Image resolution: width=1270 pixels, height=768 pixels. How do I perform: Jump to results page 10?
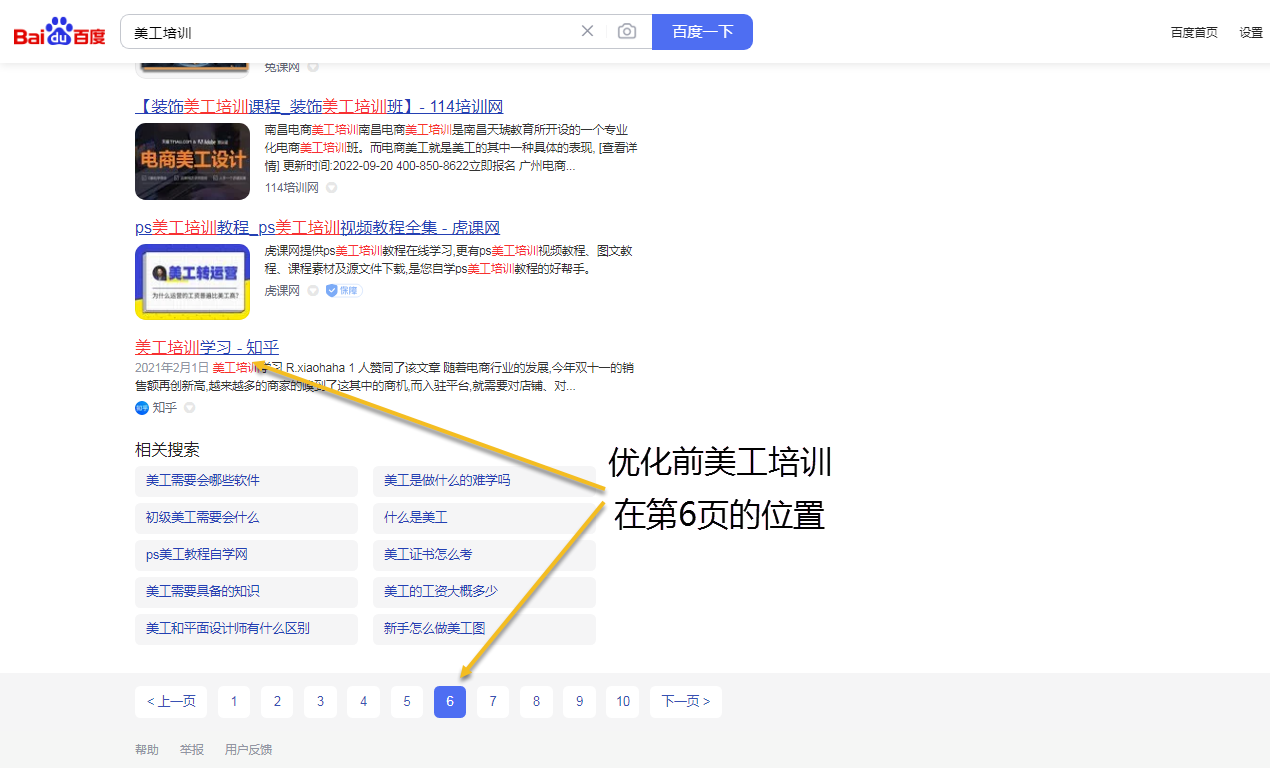(622, 701)
